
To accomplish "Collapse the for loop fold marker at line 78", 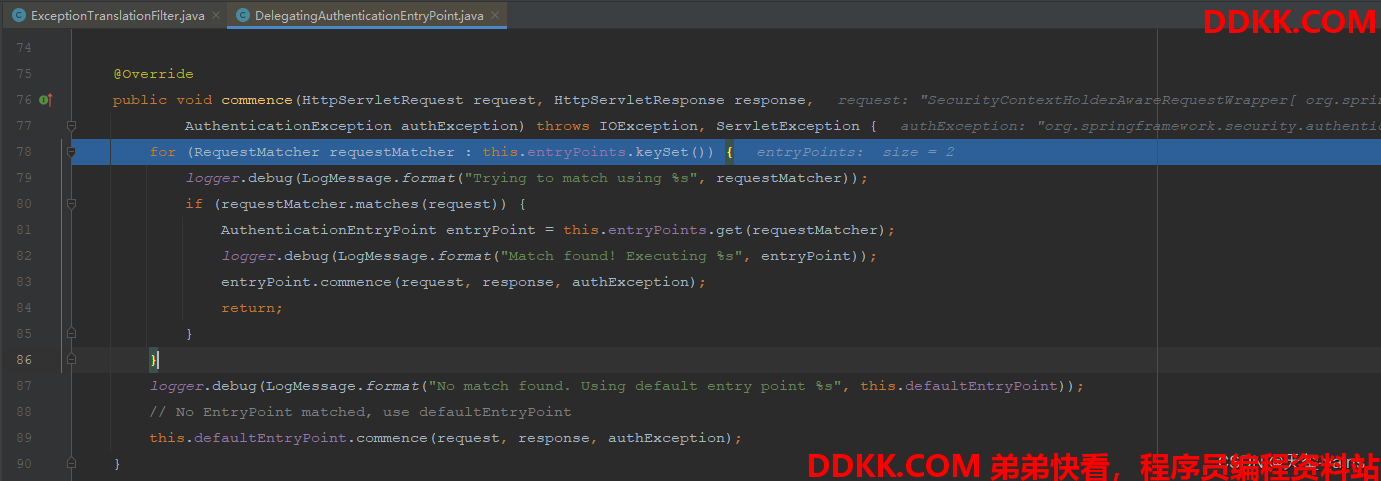I will tap(71, 152).
